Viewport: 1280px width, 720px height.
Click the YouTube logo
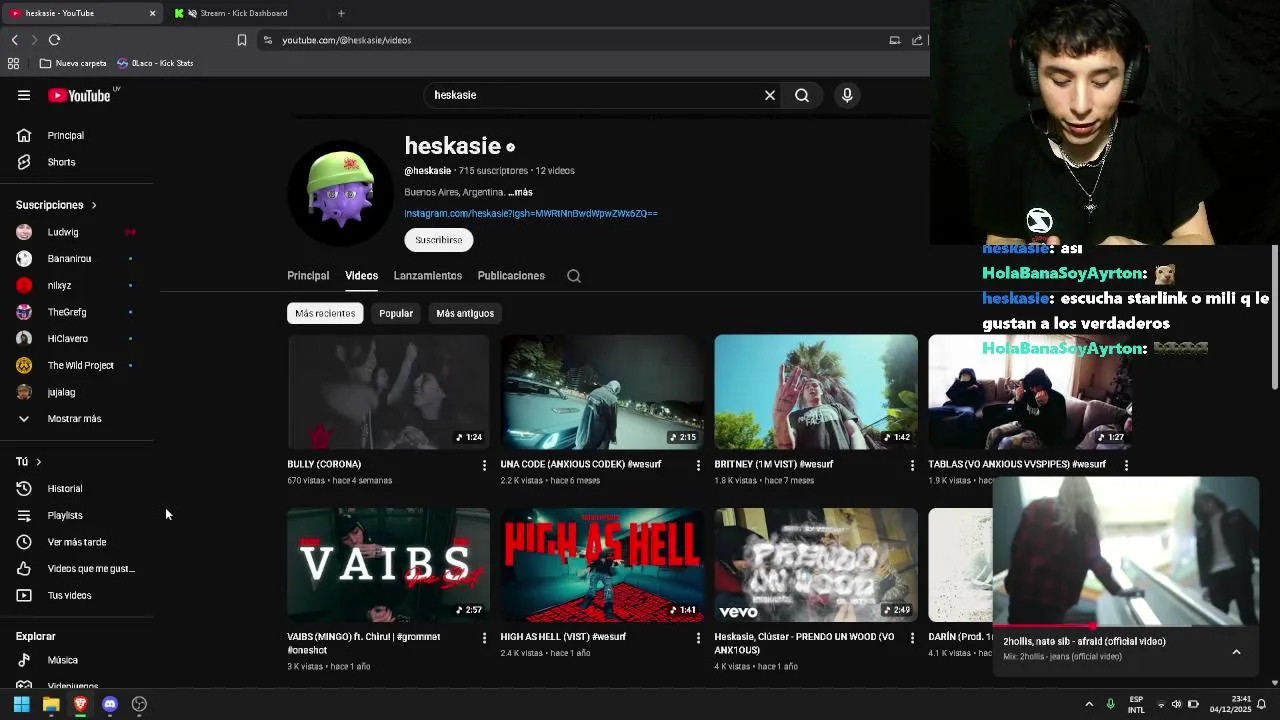[80, 95]
